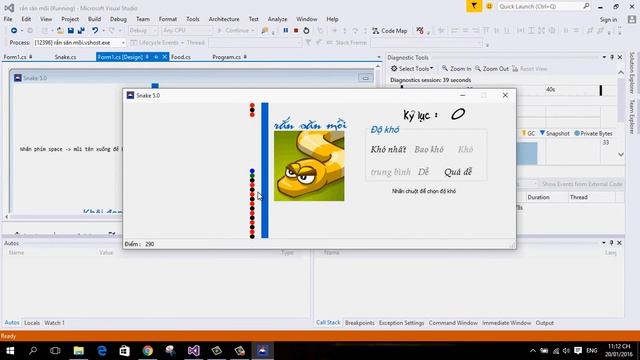Switch to the Output tab
This screenshot has height=360, width=640.
(544, 323)
